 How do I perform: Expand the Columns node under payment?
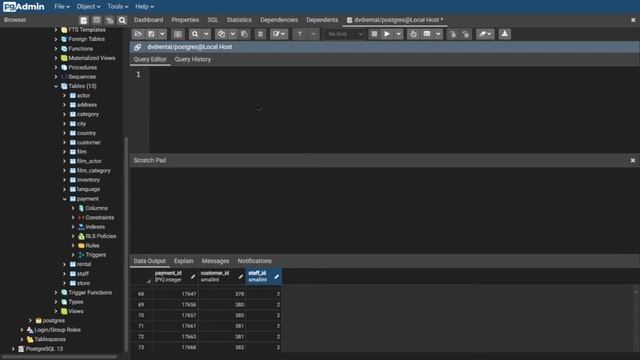coord(73,208)
